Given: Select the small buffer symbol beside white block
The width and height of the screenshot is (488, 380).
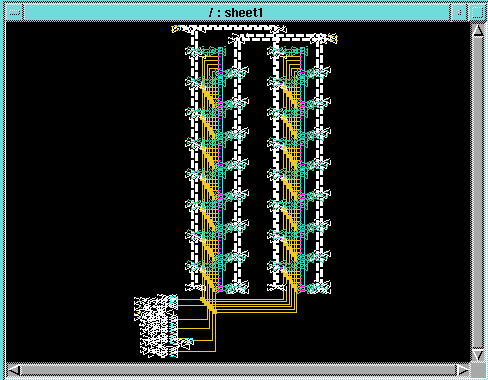Looking at the screenshot, I should pos(187,342).
